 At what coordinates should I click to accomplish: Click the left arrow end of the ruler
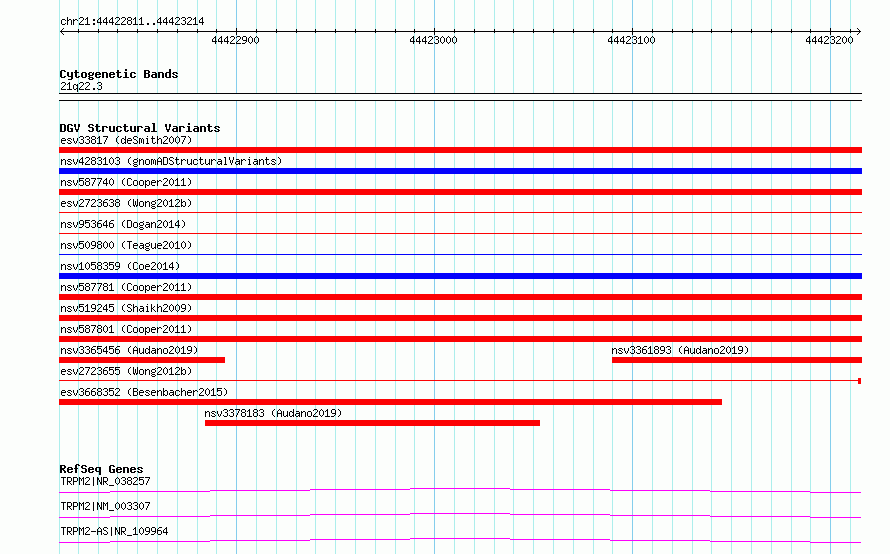(62, 31)
